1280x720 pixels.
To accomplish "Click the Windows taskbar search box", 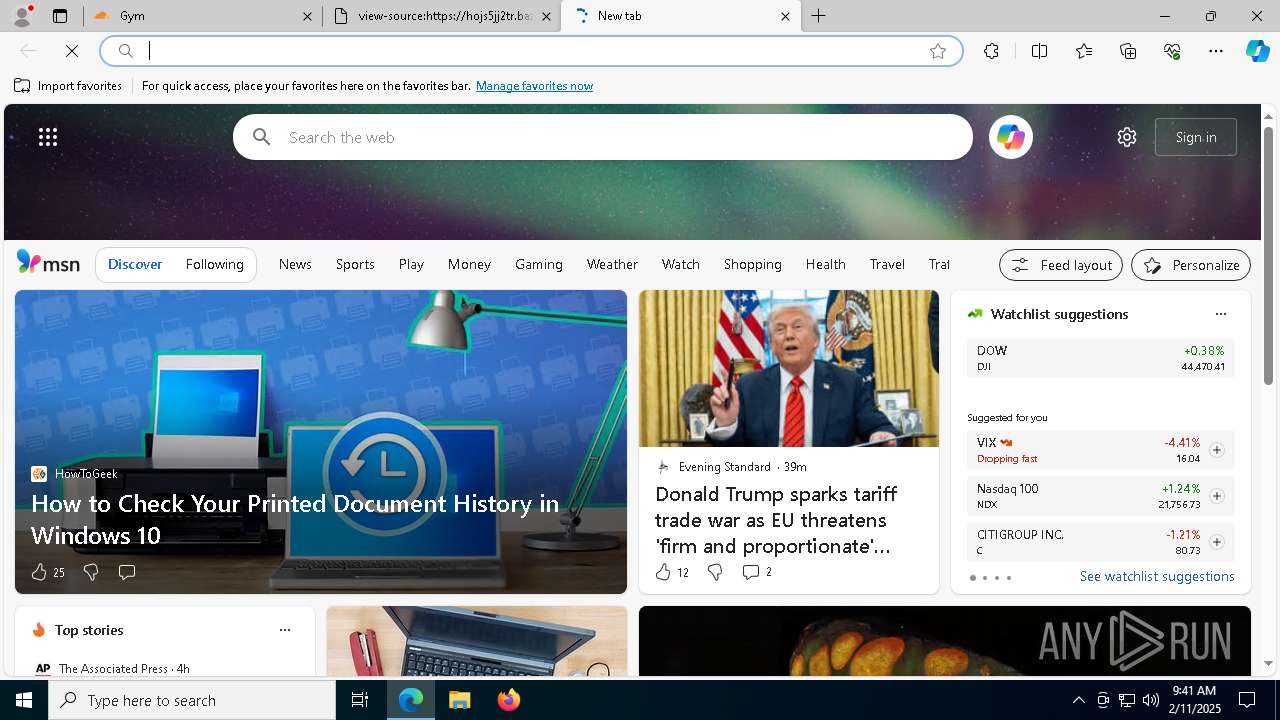I will (x=192, y=700).
